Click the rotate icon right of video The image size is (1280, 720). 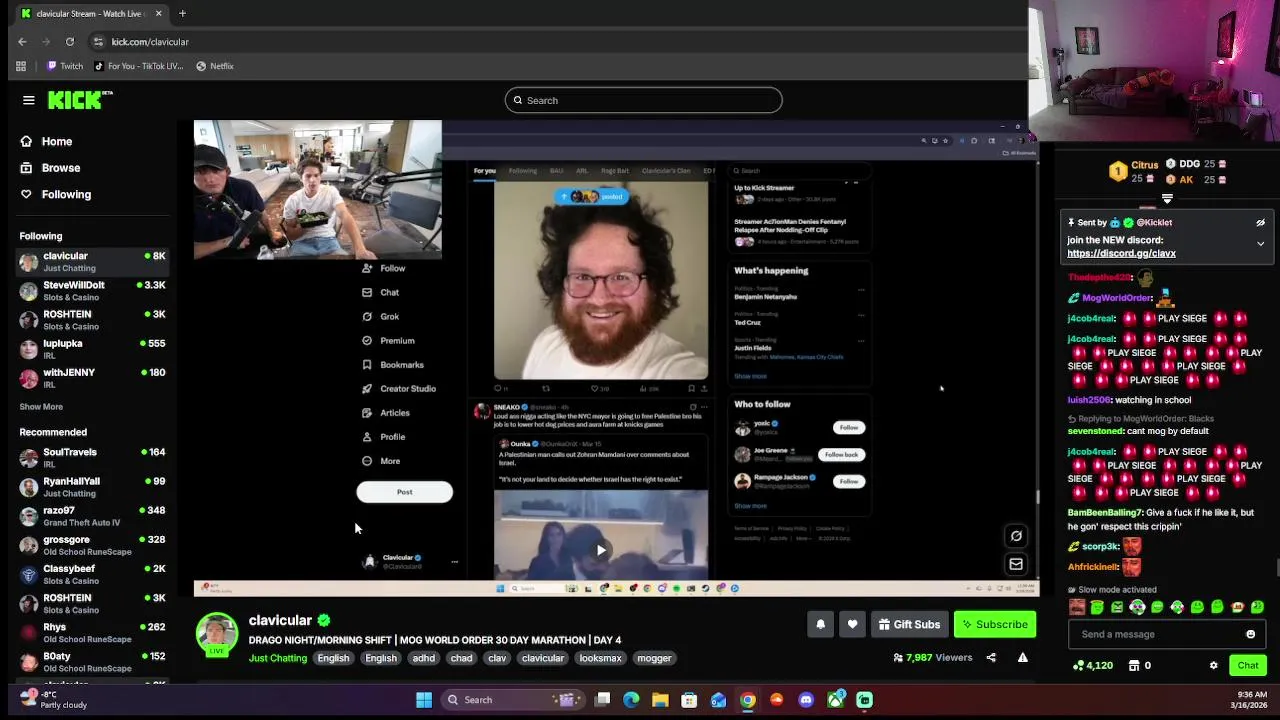1016,536
